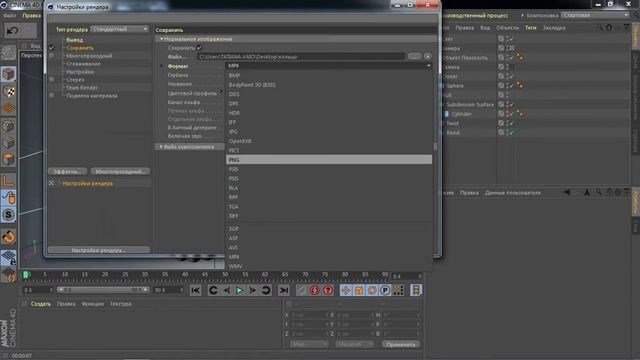
Task: Toggle the Rotation keying icon
Action: click(372, 290)
